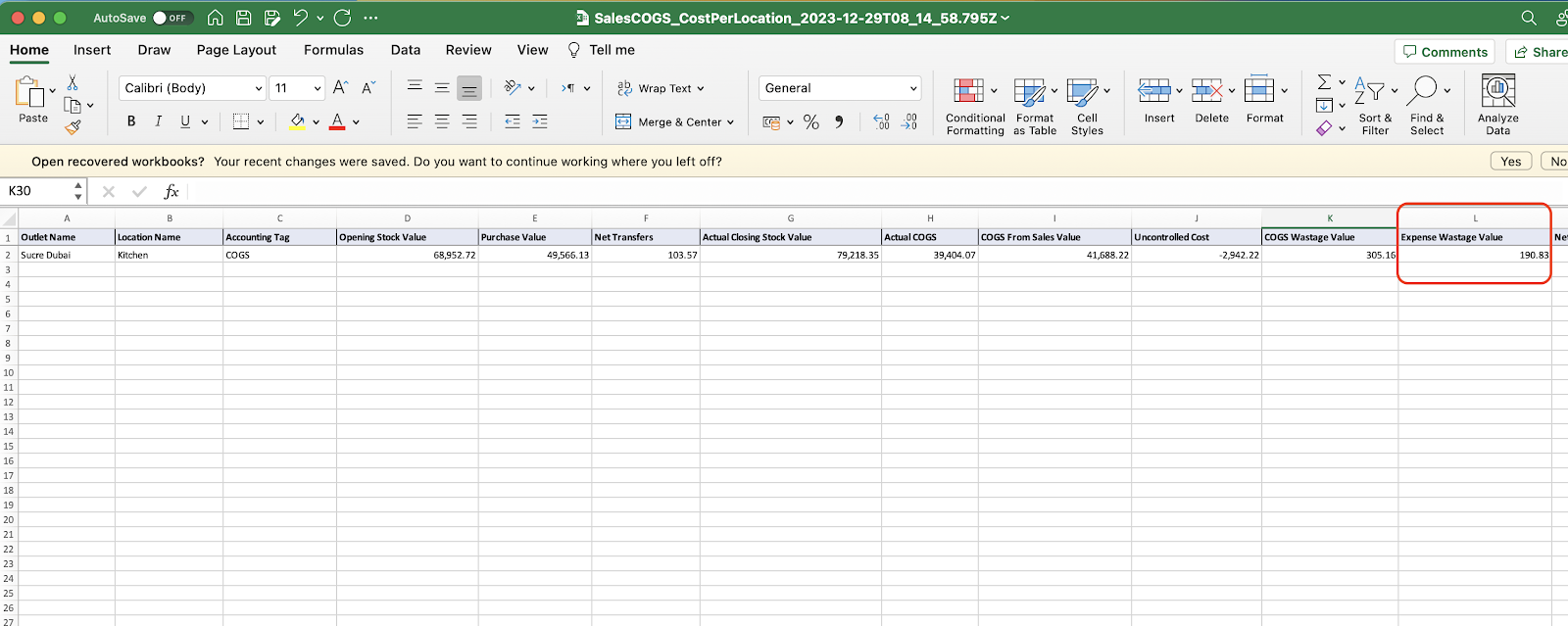The image size is (1568, 626).
Task: Open the Page Layout tab
Action: [x=236, y=50]
